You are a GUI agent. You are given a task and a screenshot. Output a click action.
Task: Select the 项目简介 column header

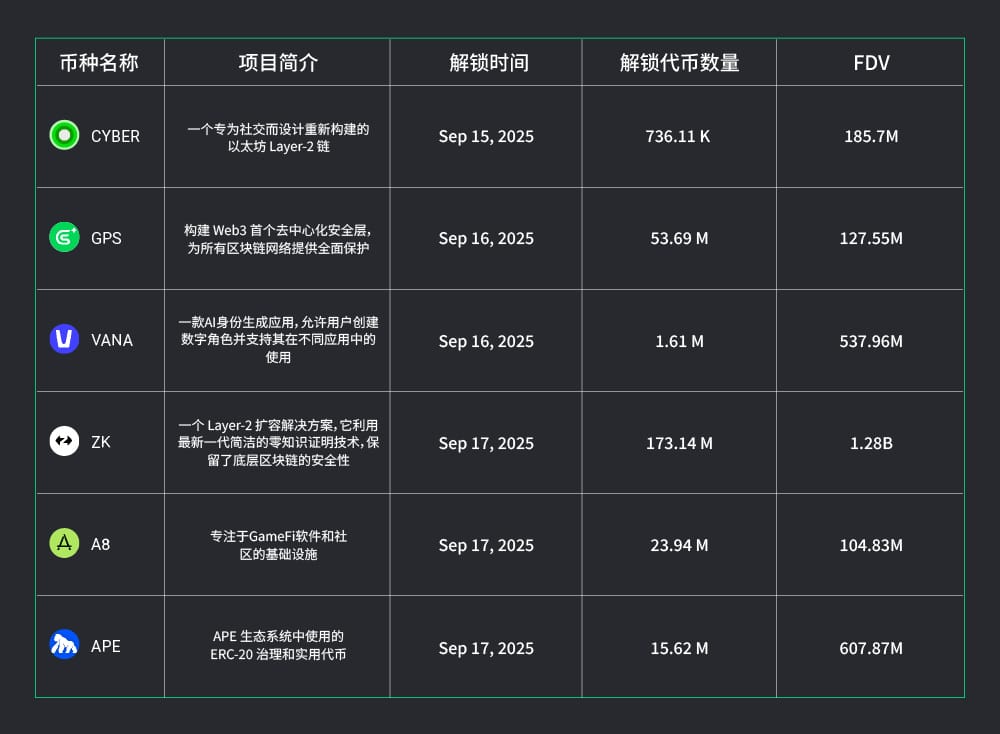point(278,63)
